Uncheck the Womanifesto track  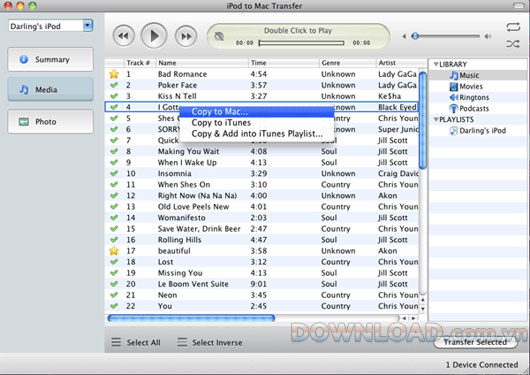[x=114, y=218]
